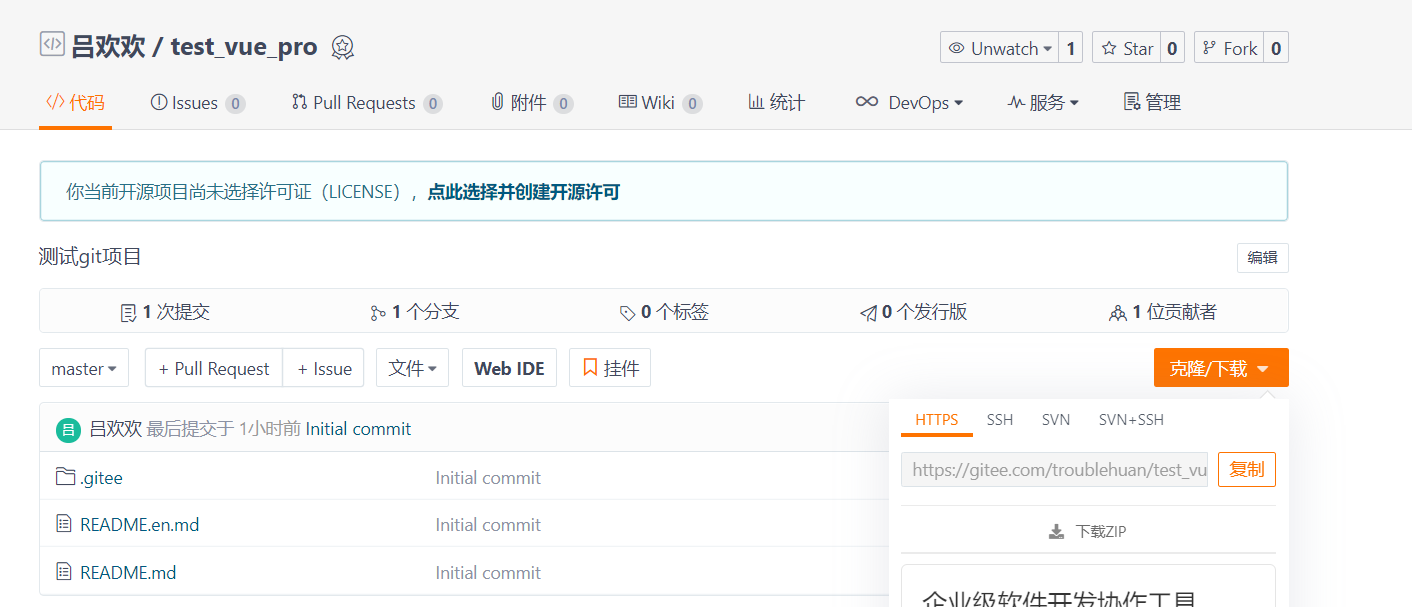1412x607 pixels.
Task: Open the .gitee folder
Action: coord(101,477)
